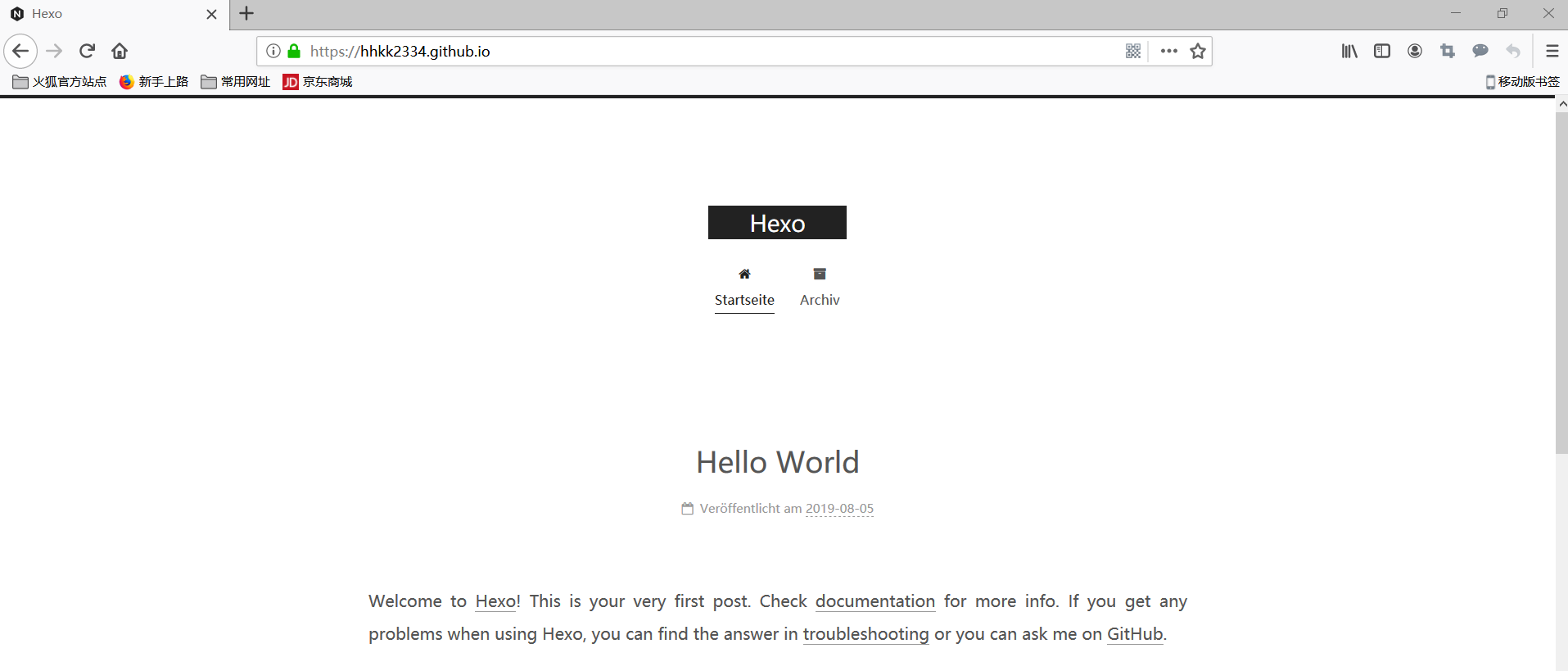Close the browser window
The image size is (1568, 671).
click(x=1548, y=13)
